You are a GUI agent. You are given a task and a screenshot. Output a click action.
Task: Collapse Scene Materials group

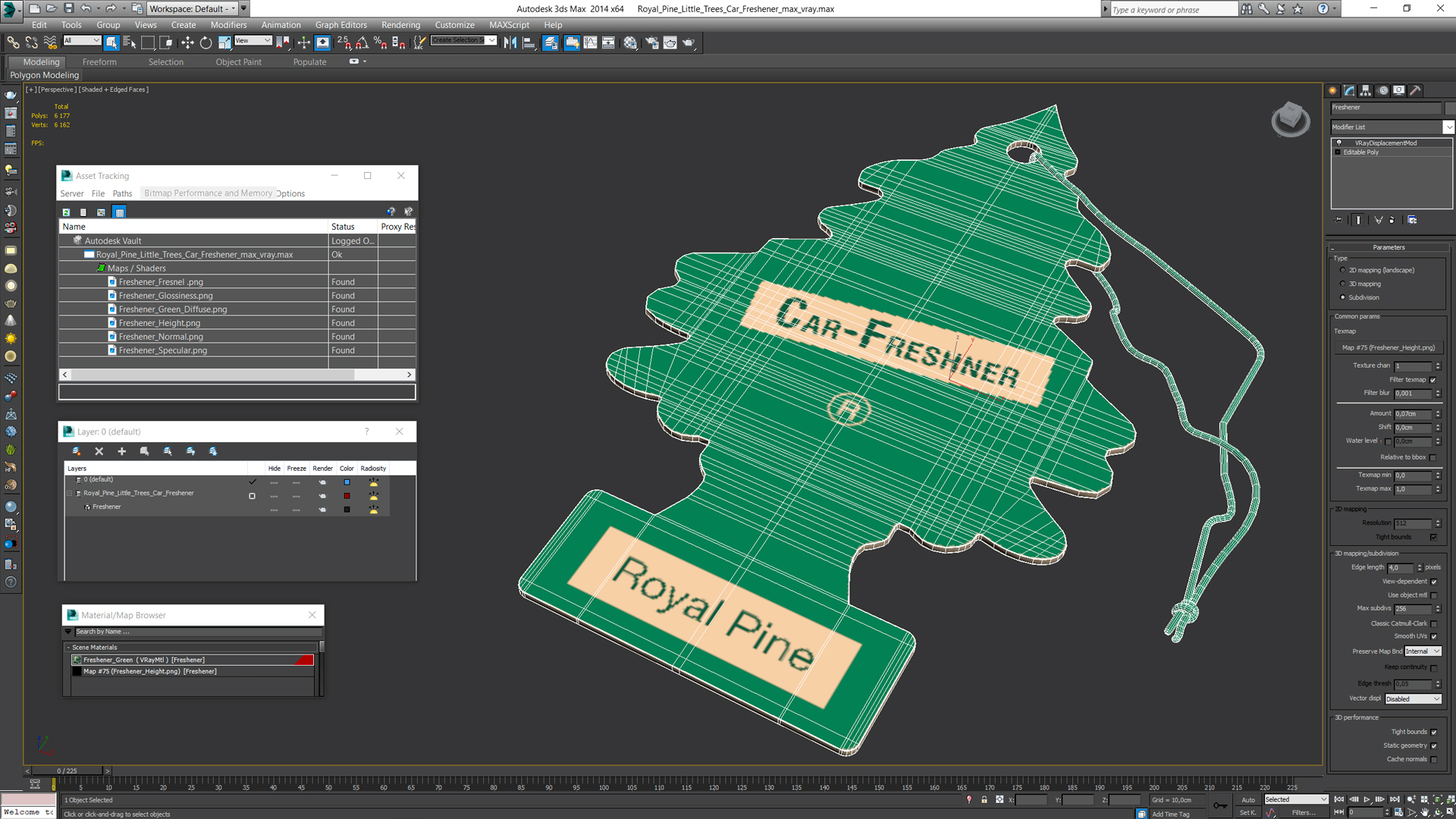coord(67,648)
